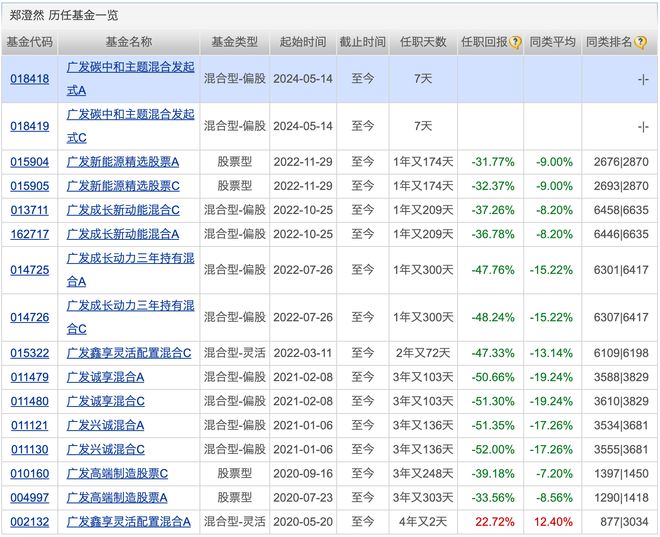Open 广发诚享混合A fund link
Screen dimensions: 660x537
click(x=105, y=377)
